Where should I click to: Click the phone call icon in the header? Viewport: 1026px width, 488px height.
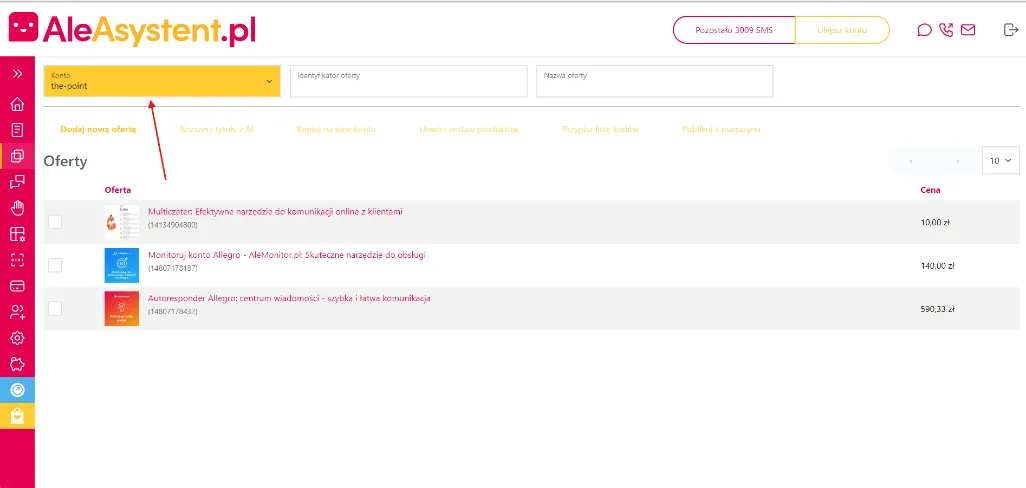(x=946, y=30)
